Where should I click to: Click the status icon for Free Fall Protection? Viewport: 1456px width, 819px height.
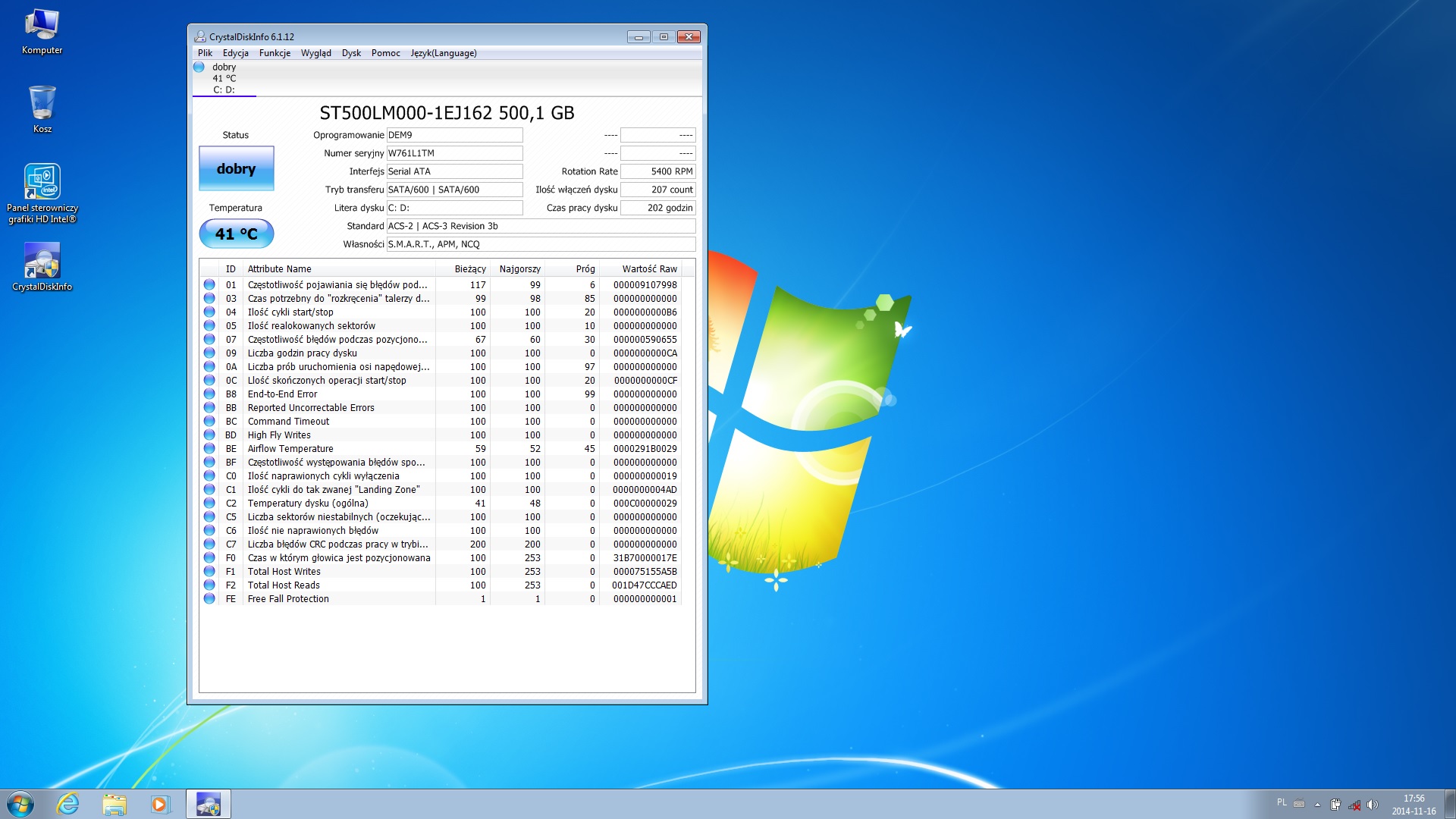click(209, 598)
